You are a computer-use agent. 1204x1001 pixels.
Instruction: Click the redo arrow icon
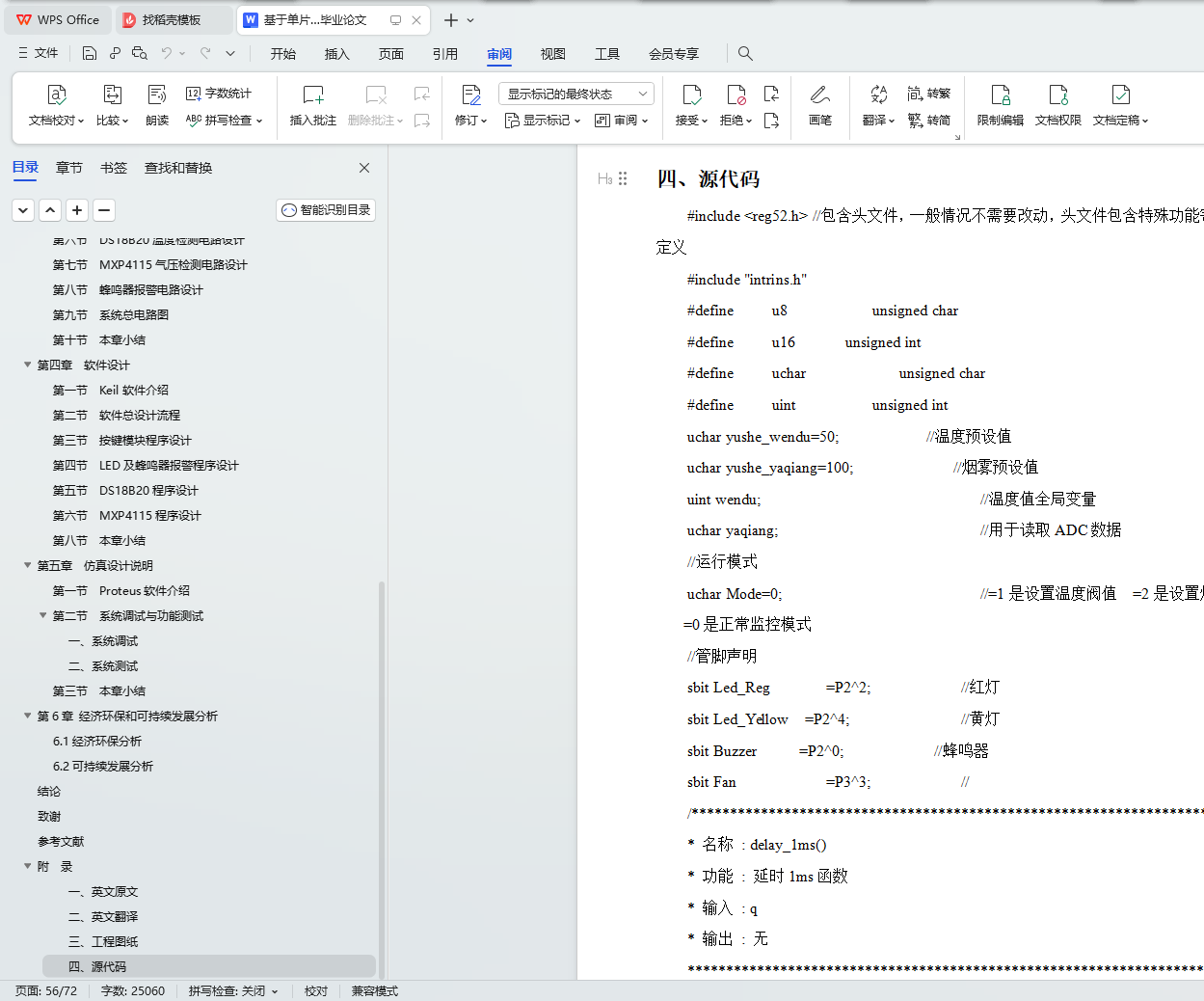(x=205, y=53)
